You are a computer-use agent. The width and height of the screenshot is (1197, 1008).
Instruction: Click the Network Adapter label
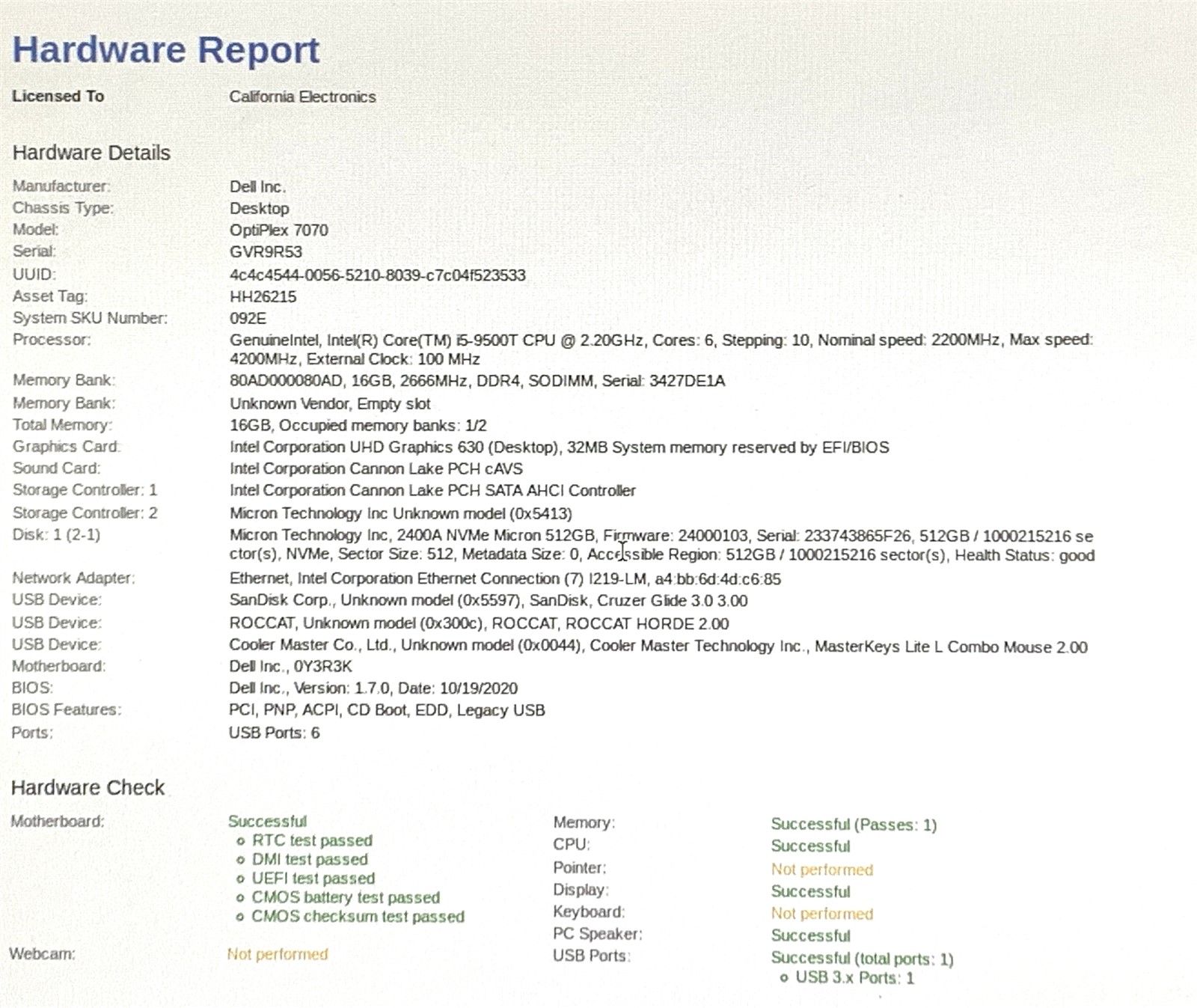coord(73,578)
